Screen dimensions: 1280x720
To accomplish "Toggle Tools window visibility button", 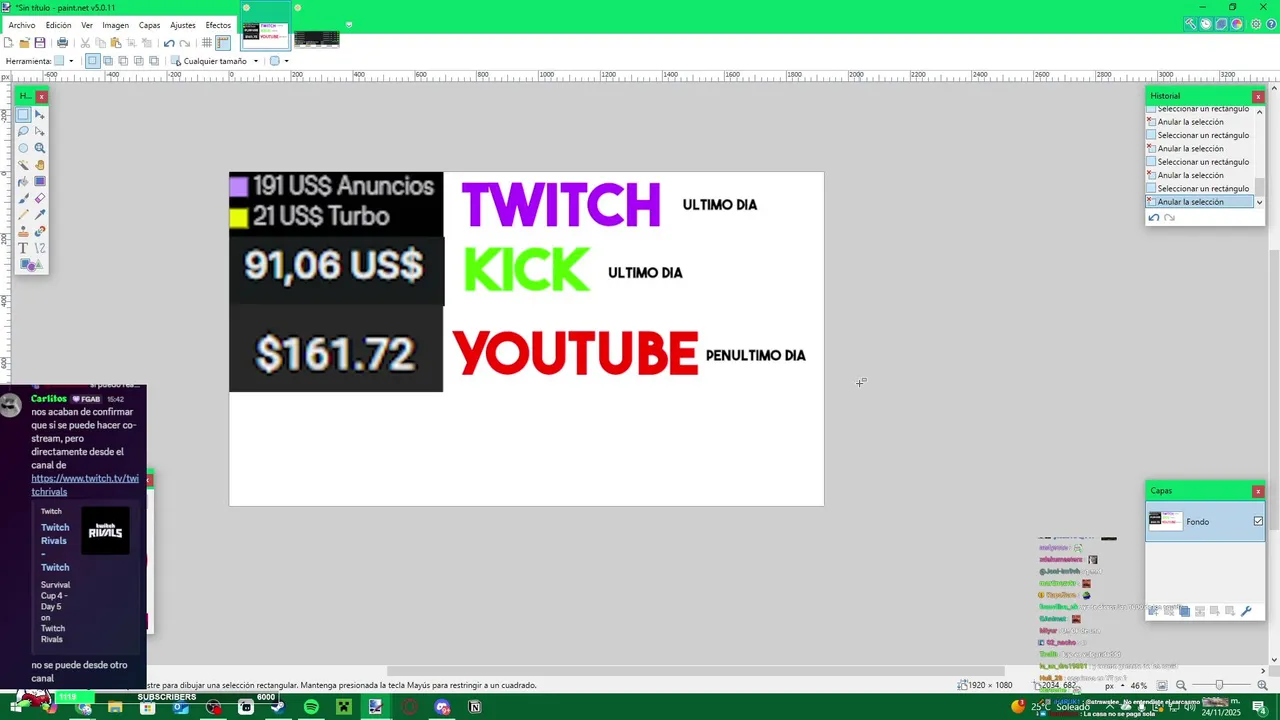I will [1190, 24].
